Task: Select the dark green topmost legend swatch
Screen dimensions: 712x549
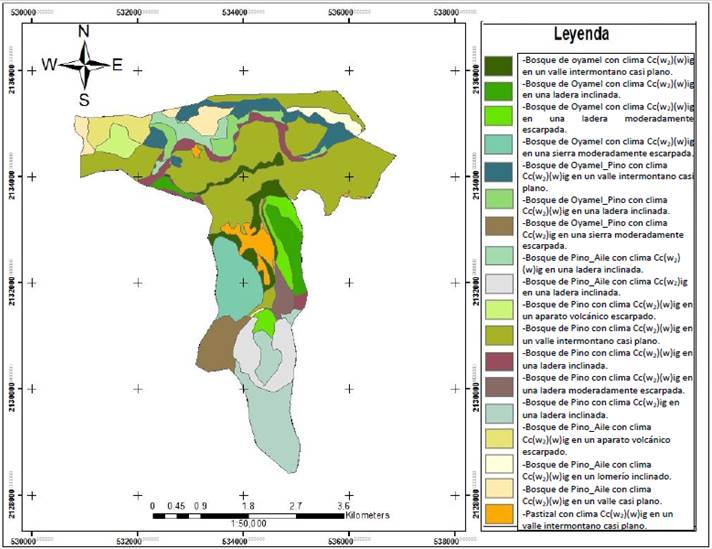Action: pos(499,66)
